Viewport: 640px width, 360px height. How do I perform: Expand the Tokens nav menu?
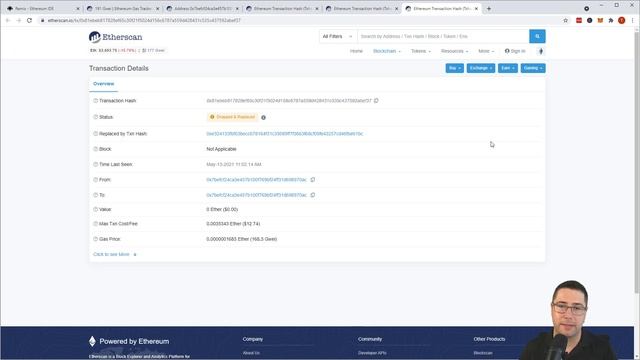[x=421, y=51]
